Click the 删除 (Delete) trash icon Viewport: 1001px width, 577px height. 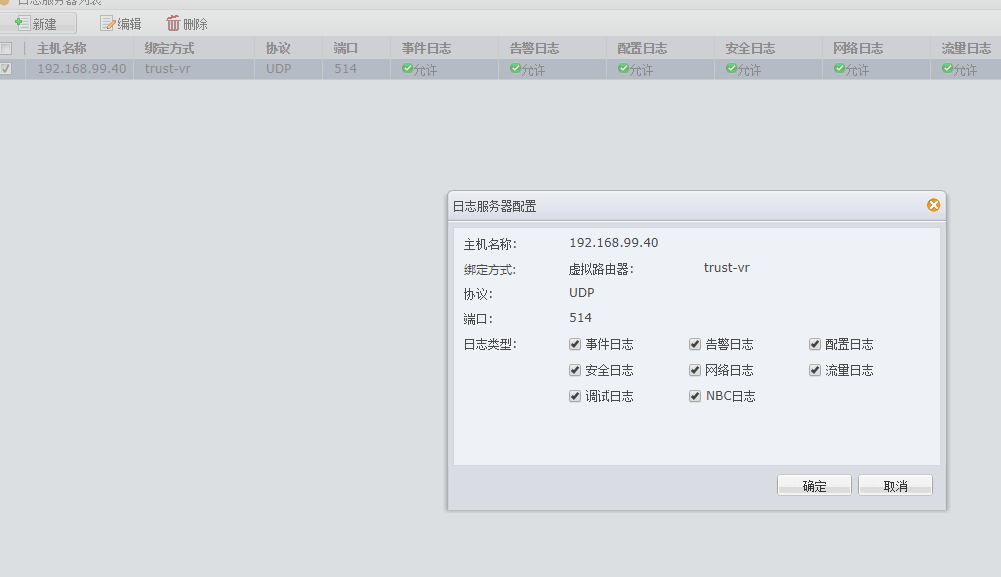pyautogui.click(x=174, y=23)
